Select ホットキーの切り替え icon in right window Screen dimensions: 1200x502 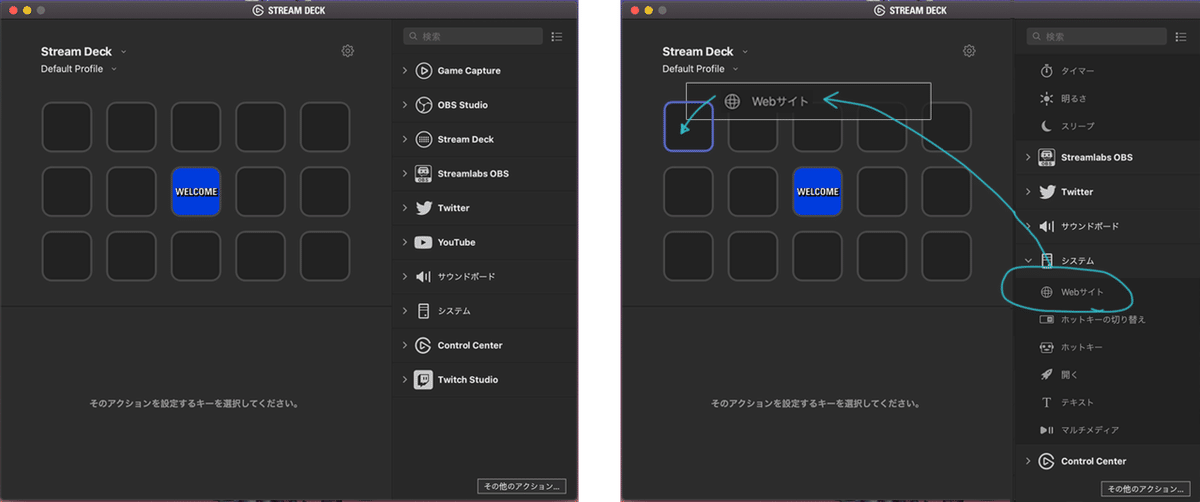pos(1047,319)
